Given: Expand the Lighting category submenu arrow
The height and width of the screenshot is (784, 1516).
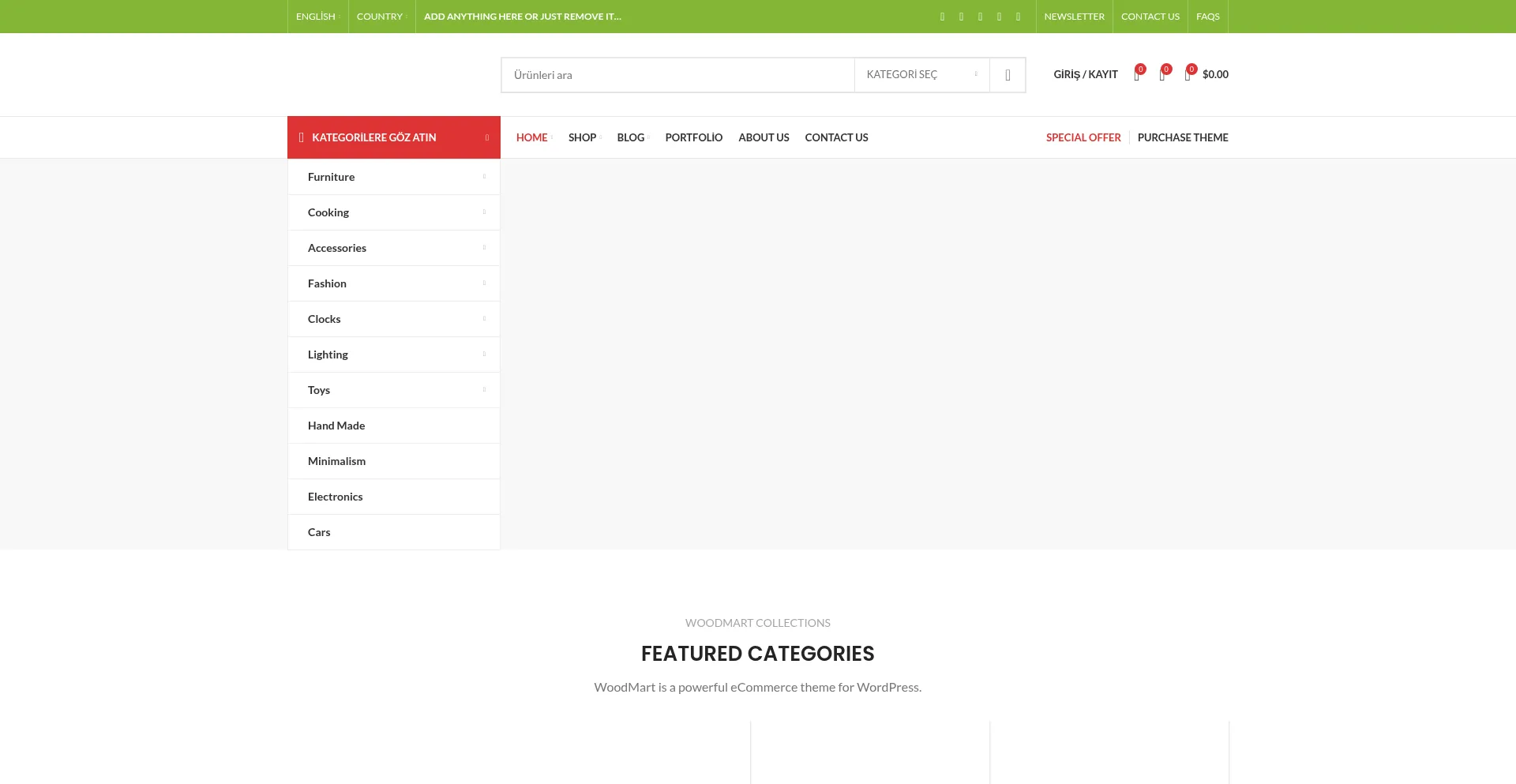Looking at the screenshot, I should pos(484,354).
